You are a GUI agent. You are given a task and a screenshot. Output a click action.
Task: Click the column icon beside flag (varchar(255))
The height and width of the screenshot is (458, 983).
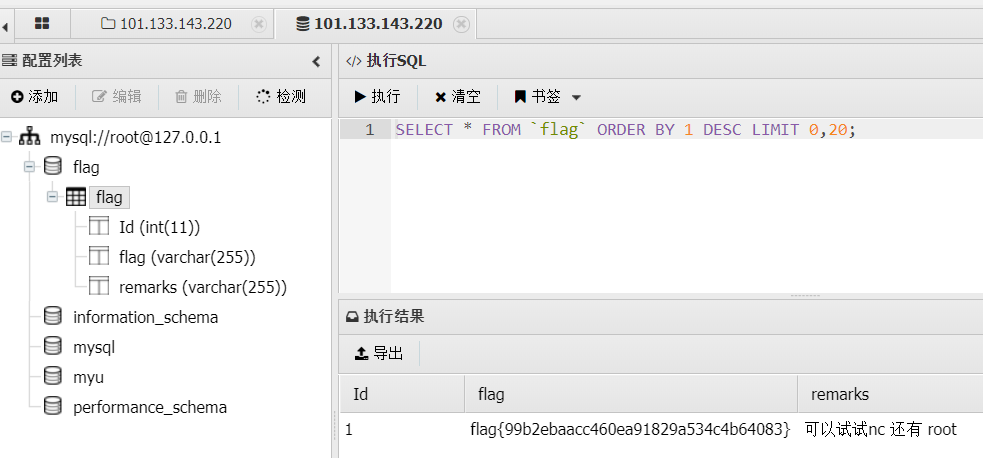coord(99,257)
